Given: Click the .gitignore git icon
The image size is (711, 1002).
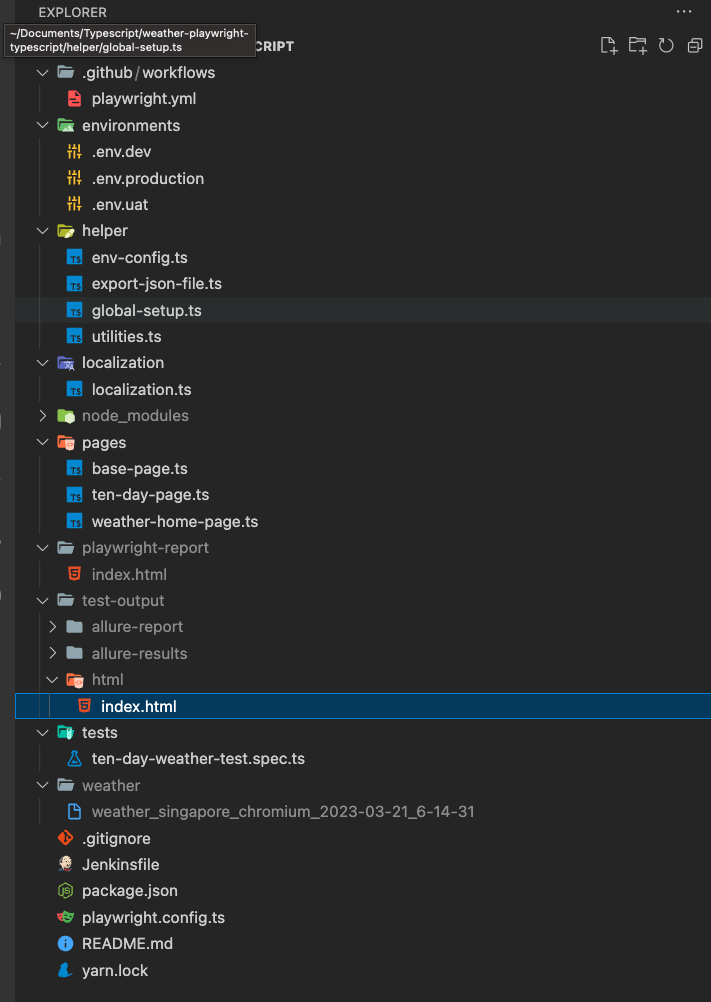Looking at the screenshot, I should click(x=65, y=838).
